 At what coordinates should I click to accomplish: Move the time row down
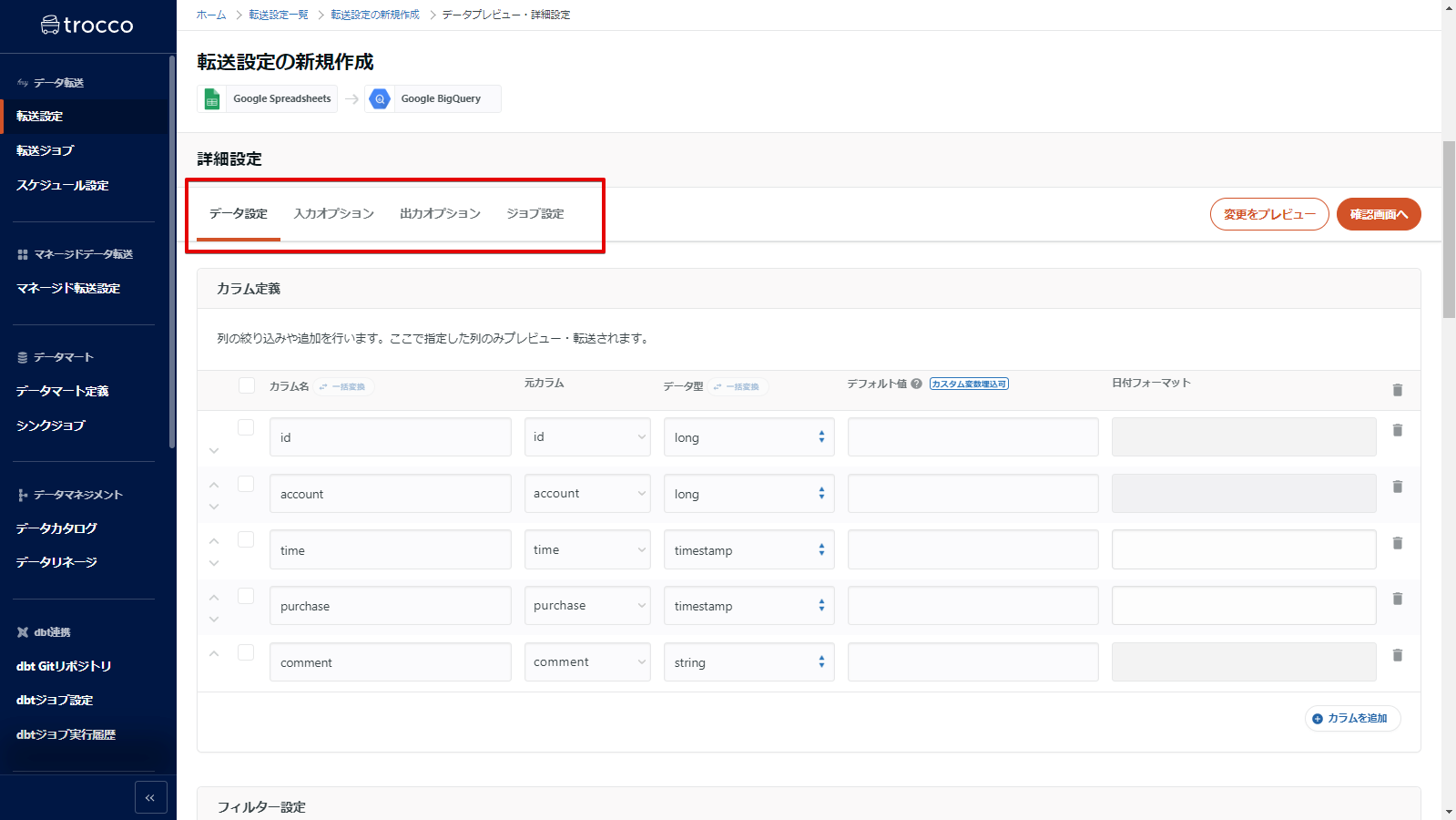214,563
